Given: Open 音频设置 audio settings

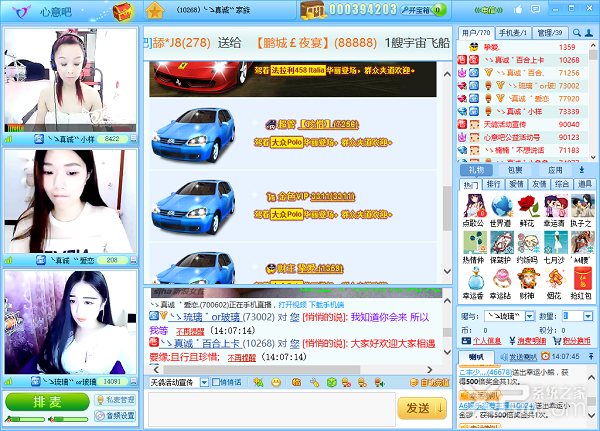Looking at the screenshot, I should tap(115, 415).
